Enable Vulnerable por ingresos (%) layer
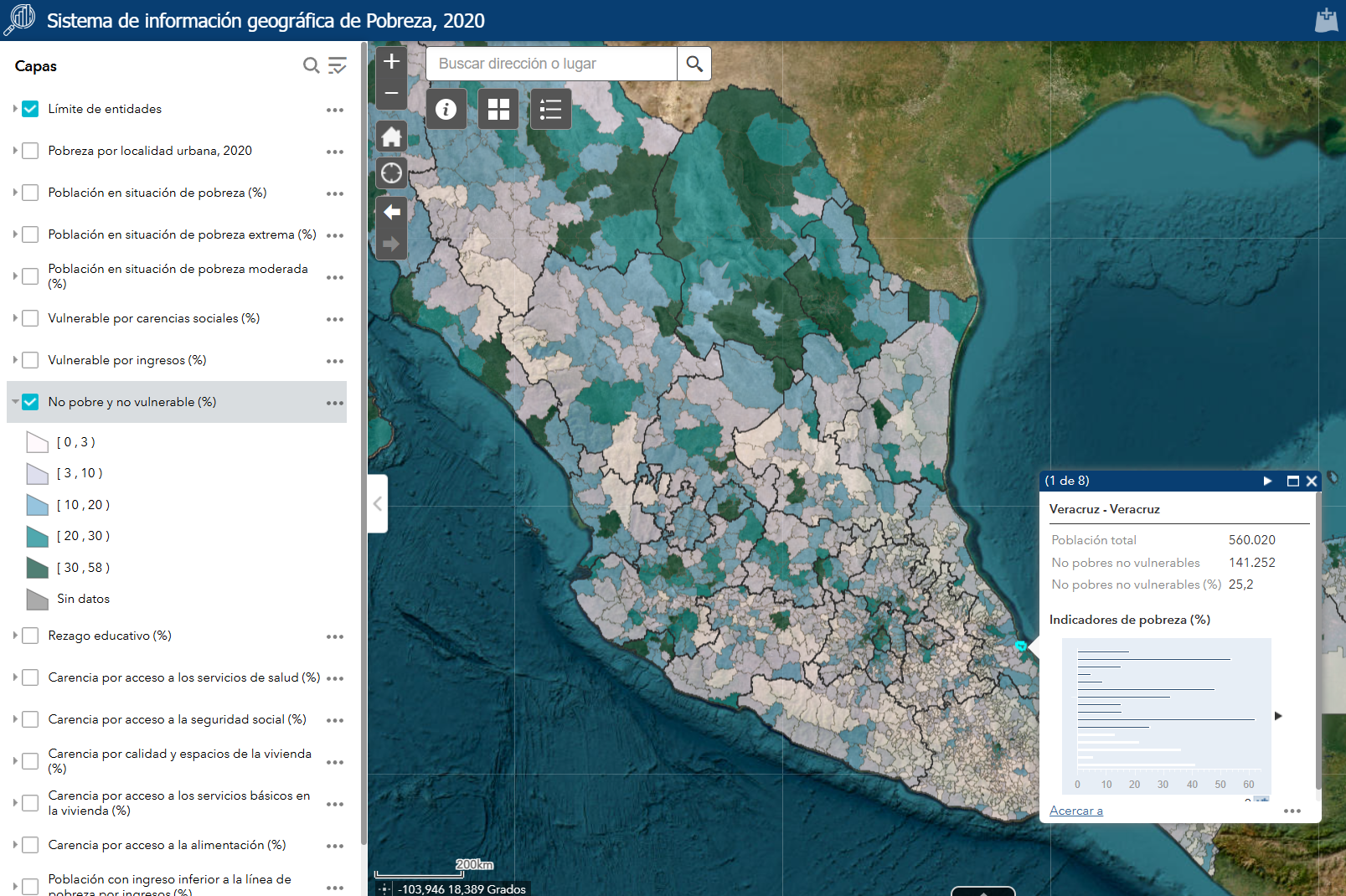 tap(30, 360)
